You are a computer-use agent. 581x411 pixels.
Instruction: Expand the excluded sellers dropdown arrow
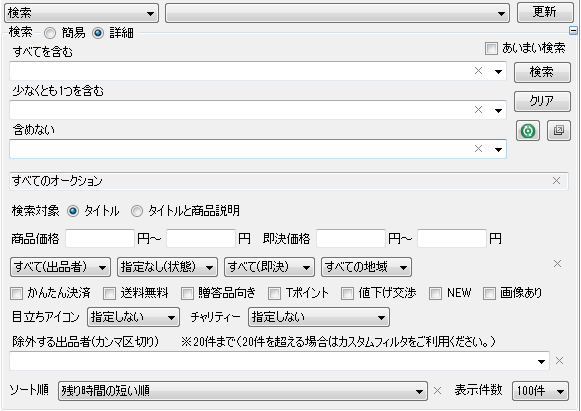pos(541,361)
